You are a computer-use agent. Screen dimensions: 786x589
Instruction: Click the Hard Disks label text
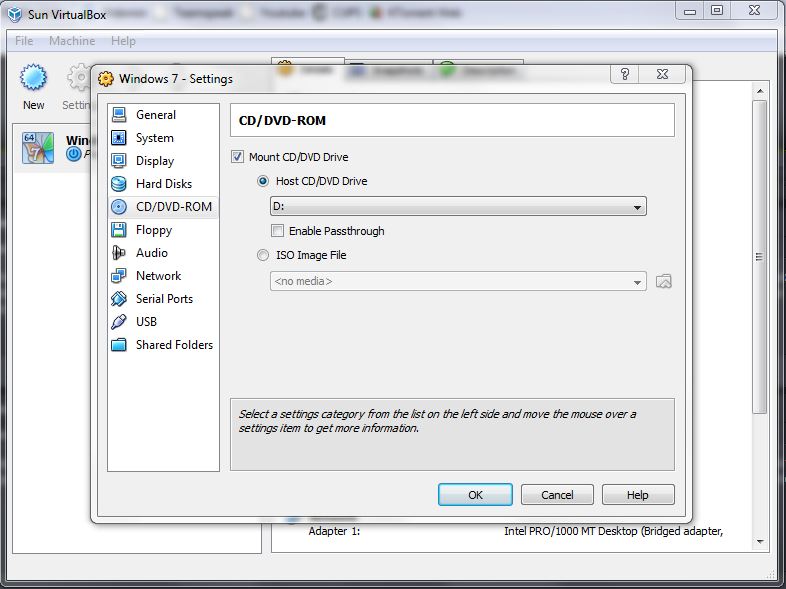(164, 184)
